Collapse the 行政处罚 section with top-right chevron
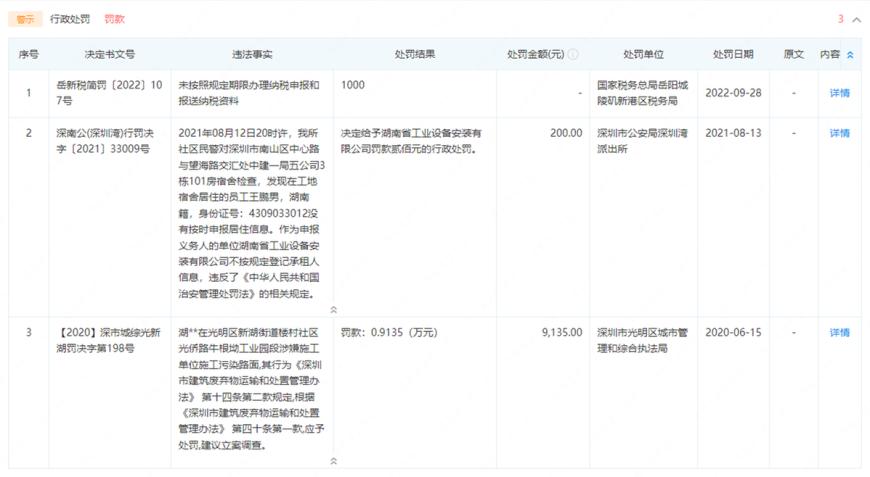 pyautogui.click(x=857, y=19)
